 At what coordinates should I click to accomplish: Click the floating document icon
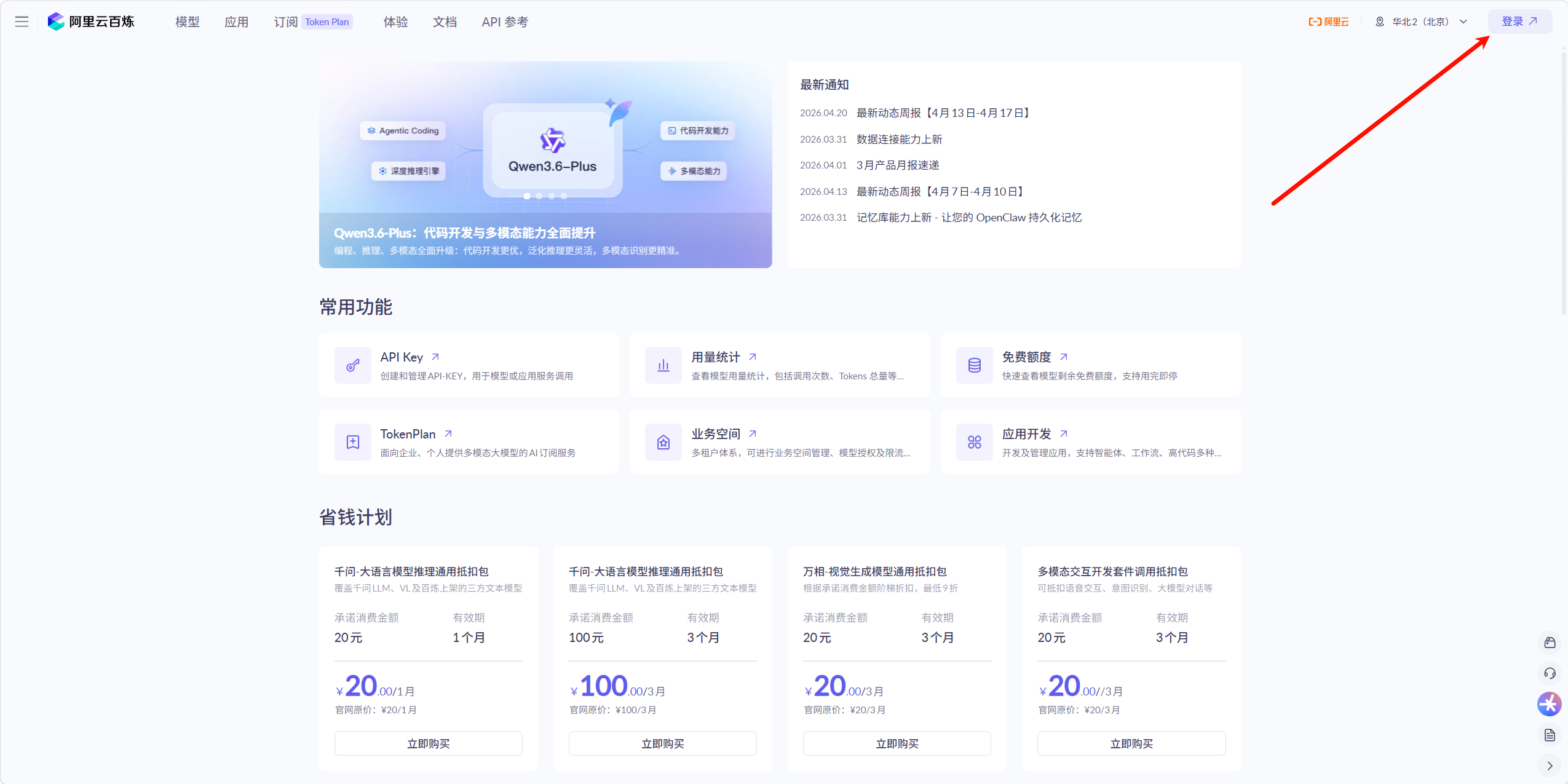[x=1550, y=735]
